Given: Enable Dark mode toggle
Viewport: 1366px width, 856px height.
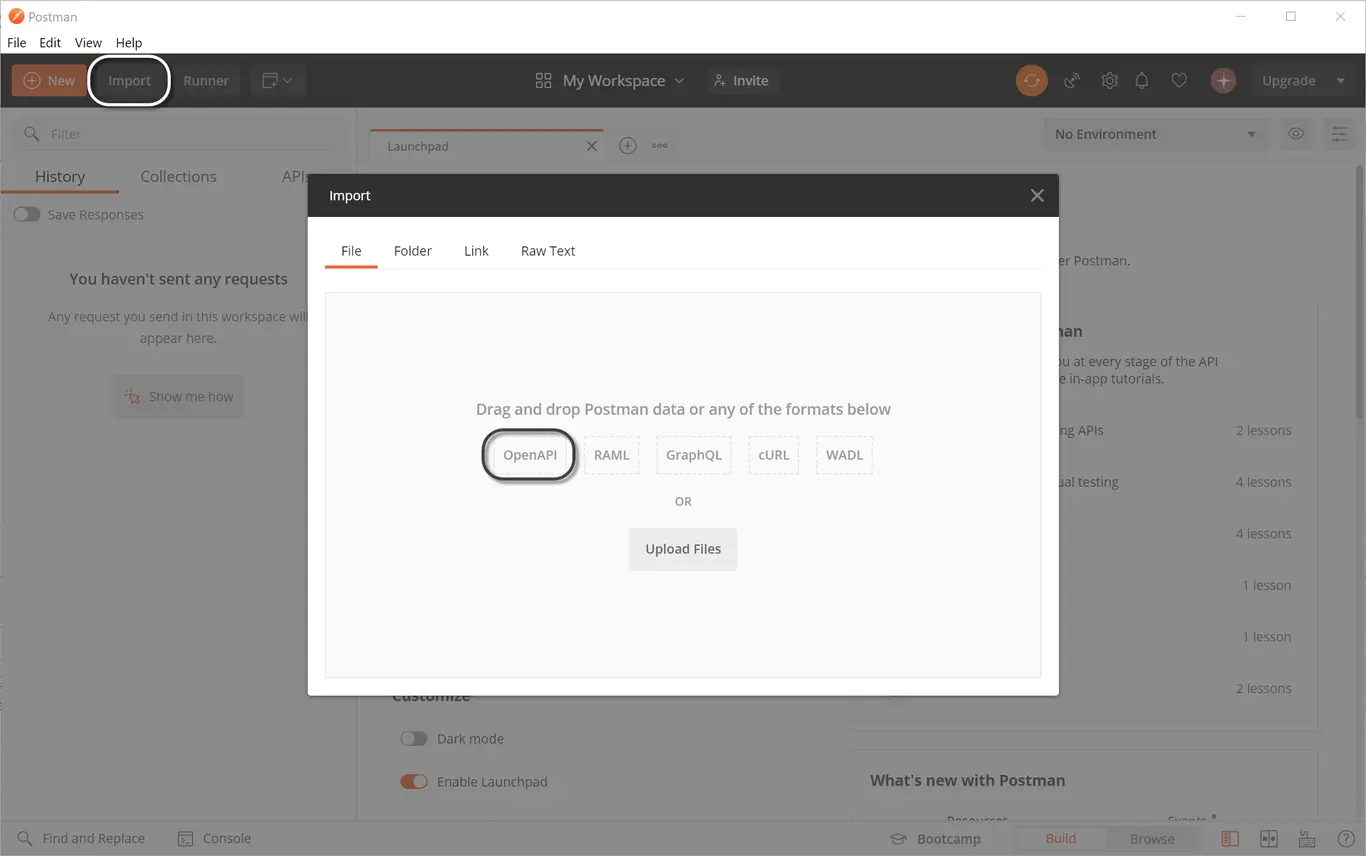Looking at the screenshot, I should point(414,739).
